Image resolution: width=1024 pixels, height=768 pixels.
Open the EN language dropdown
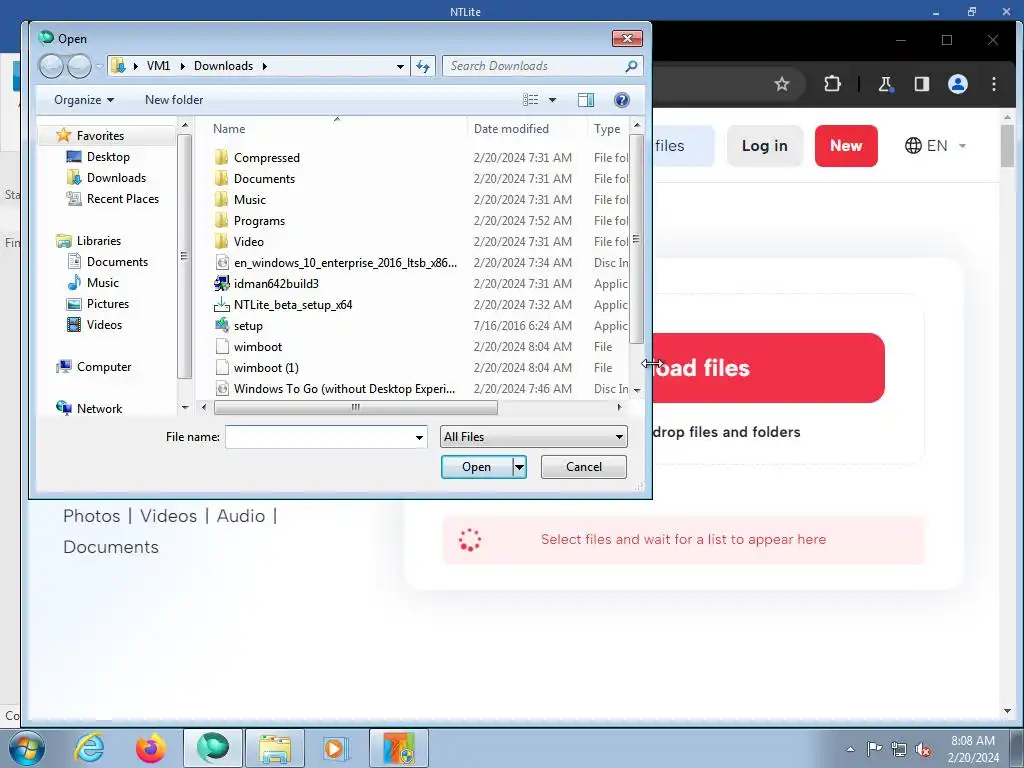(x=935, y=146)
